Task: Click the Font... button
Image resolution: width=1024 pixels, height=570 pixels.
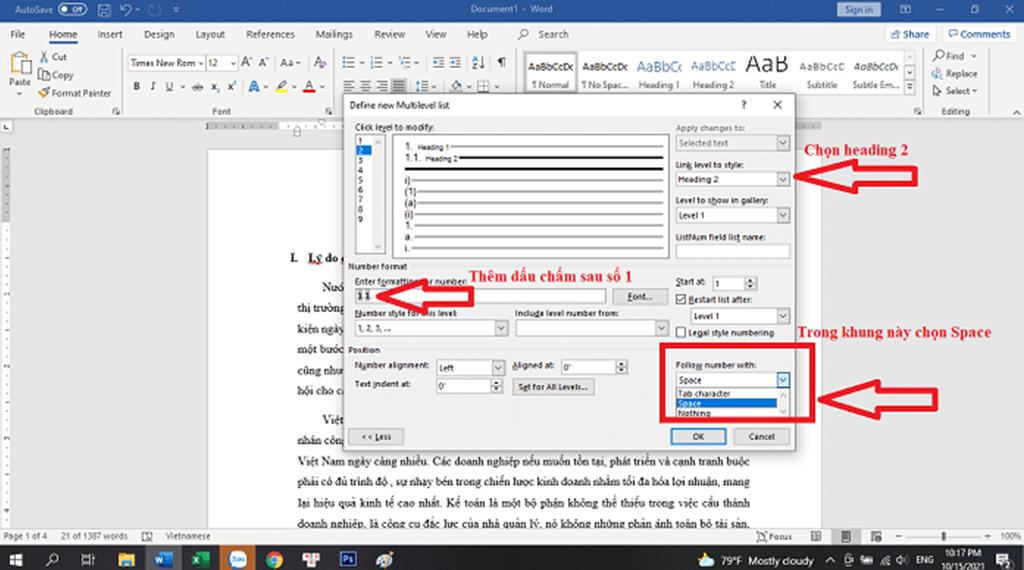Action: tap(639, 296)
